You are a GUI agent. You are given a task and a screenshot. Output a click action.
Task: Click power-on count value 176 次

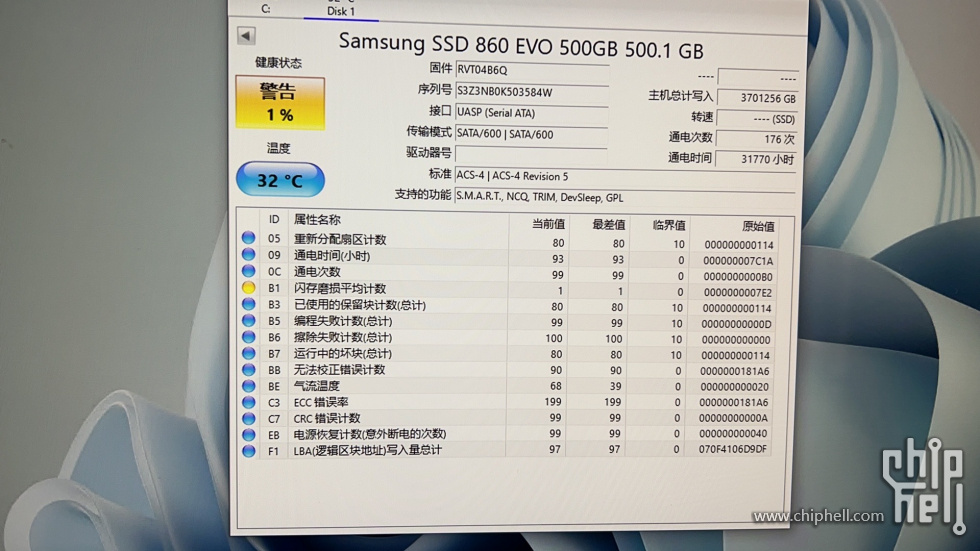(756, 139)
